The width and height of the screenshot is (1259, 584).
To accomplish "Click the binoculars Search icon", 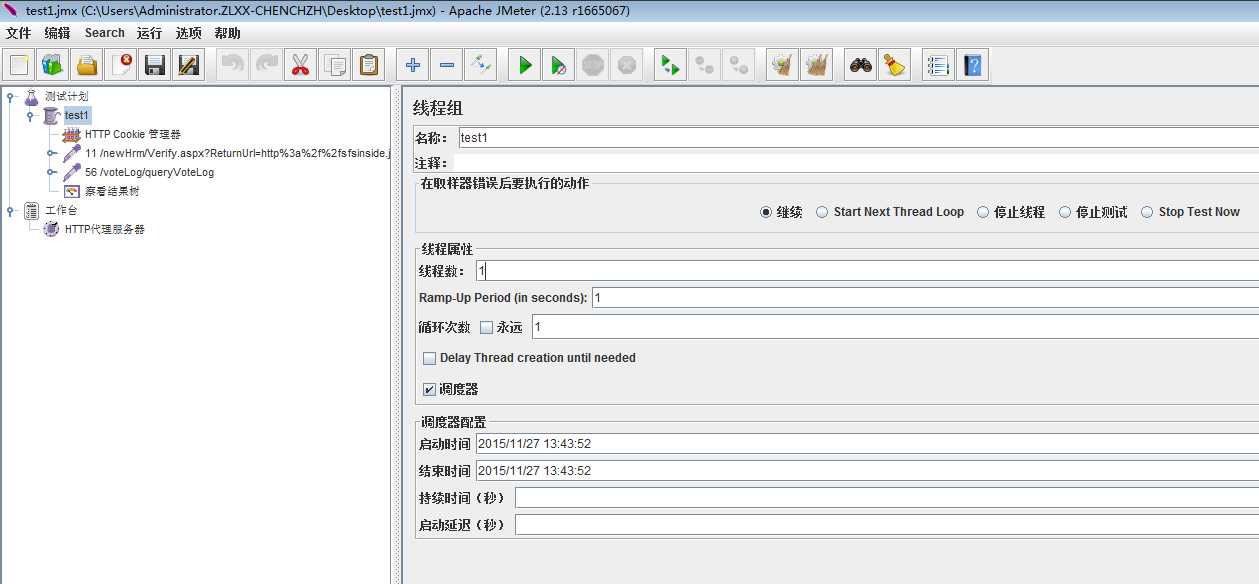I will (861, 66).
